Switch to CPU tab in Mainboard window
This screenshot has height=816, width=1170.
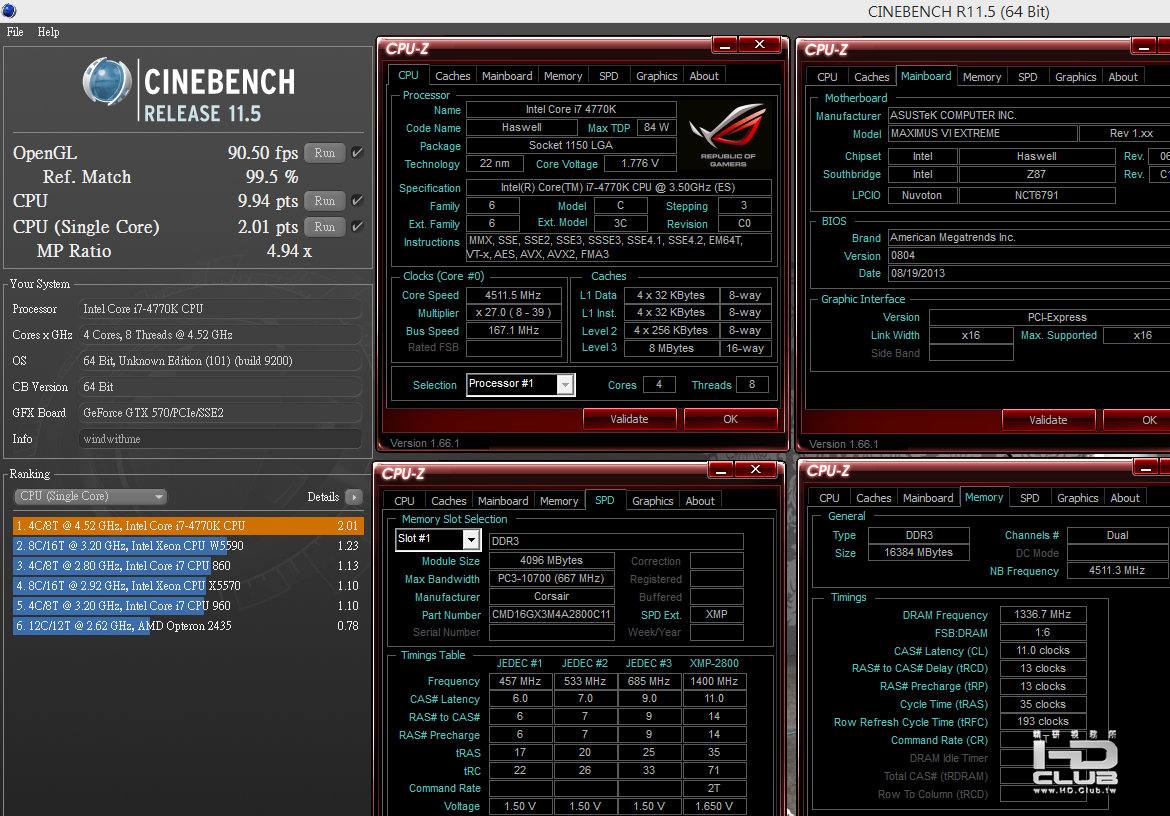click(x=828, y=77)
